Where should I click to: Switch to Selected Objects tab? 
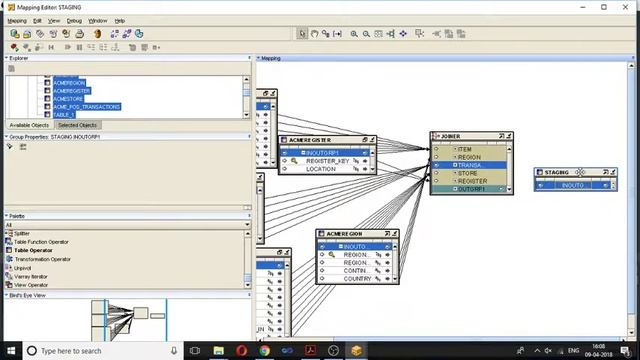click(77, 125)
